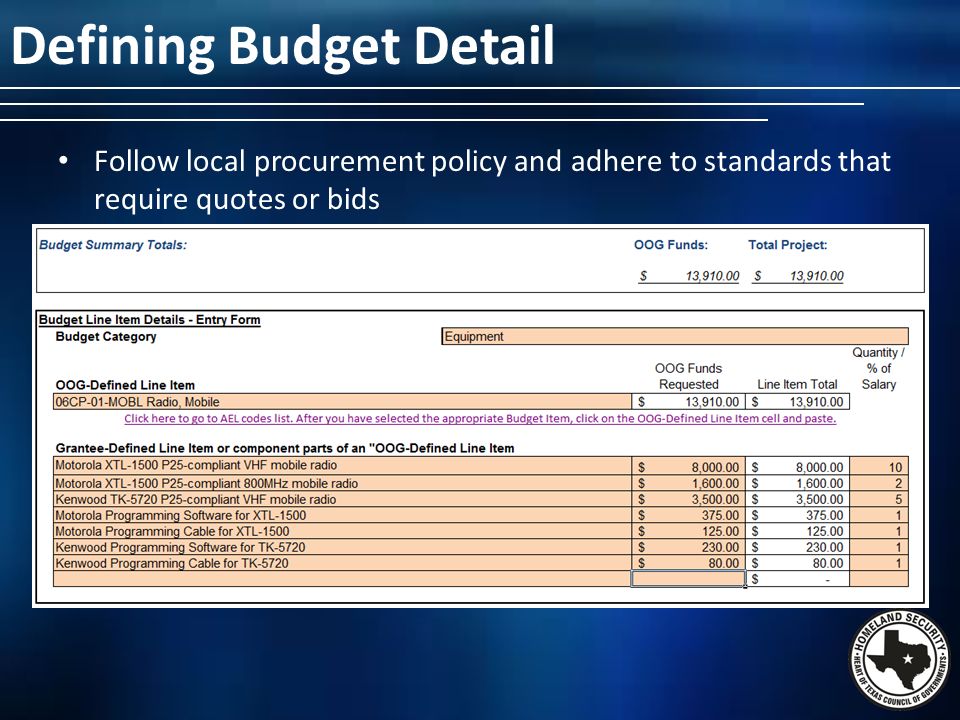The image size is (960, 720).
Task: Click the Line Item Total column header
Action: click(x=797, y=384)
